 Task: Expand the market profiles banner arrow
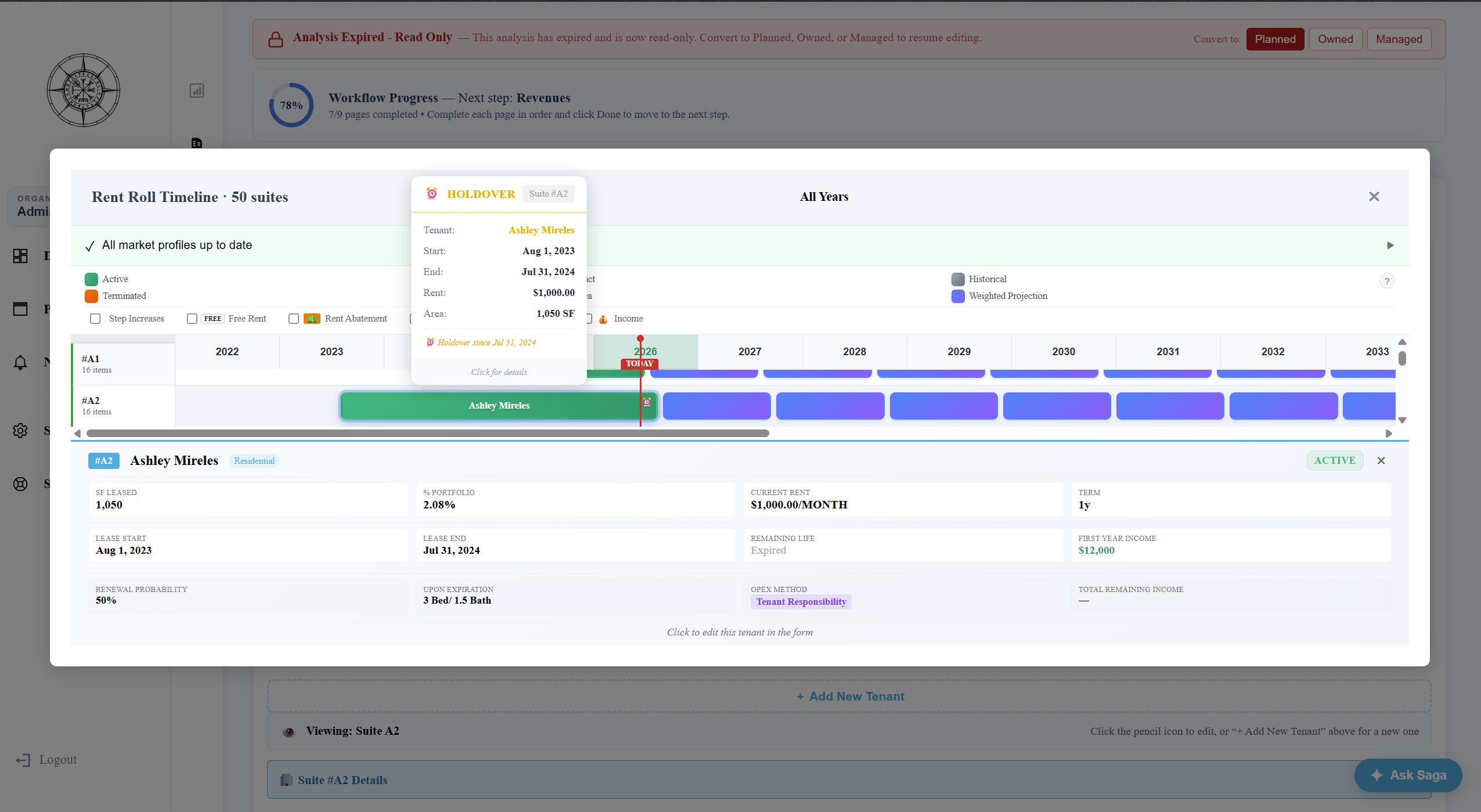point(1390,246)
